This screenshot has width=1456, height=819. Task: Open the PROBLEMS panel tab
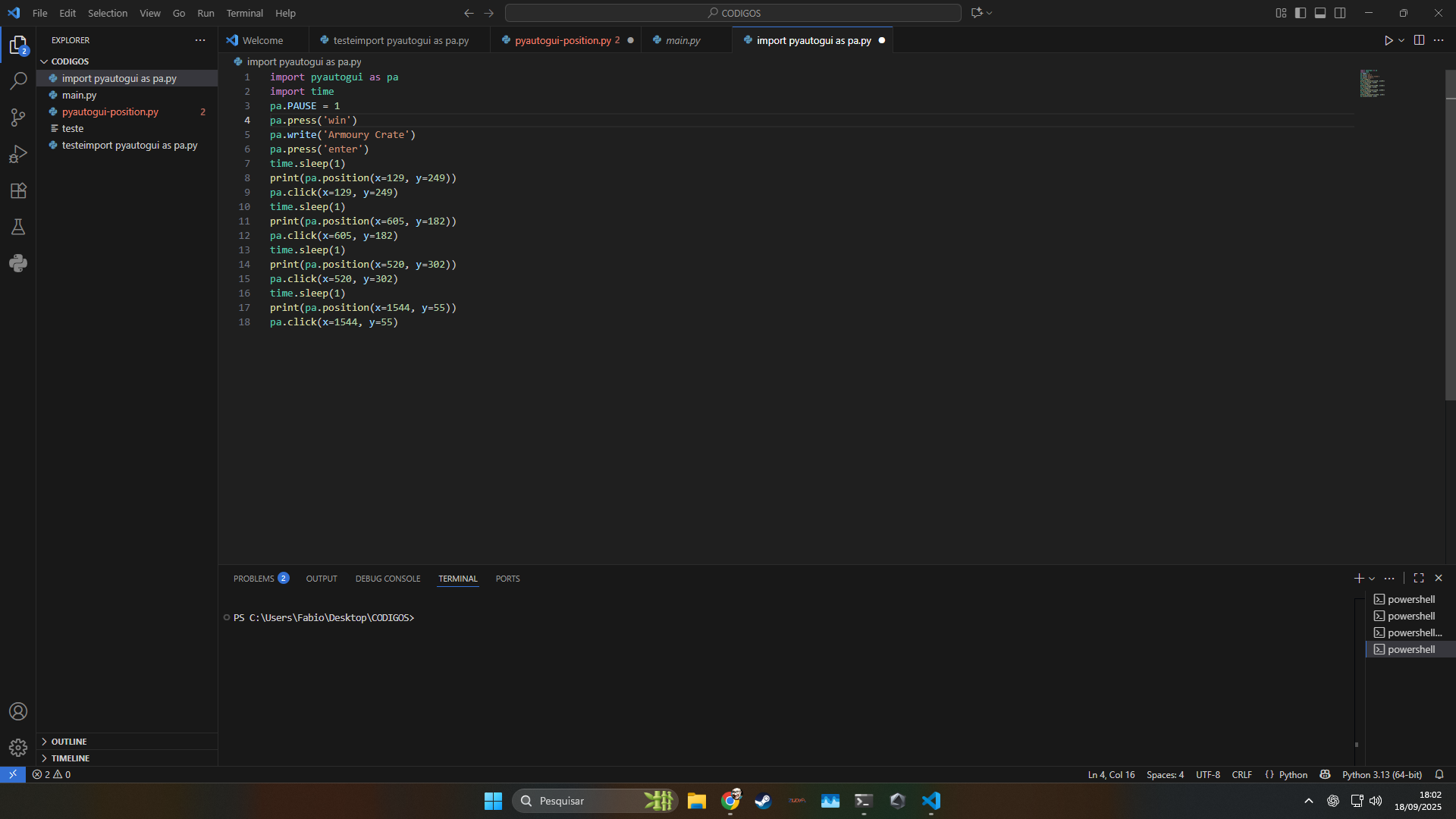click(x=261, y=579)
